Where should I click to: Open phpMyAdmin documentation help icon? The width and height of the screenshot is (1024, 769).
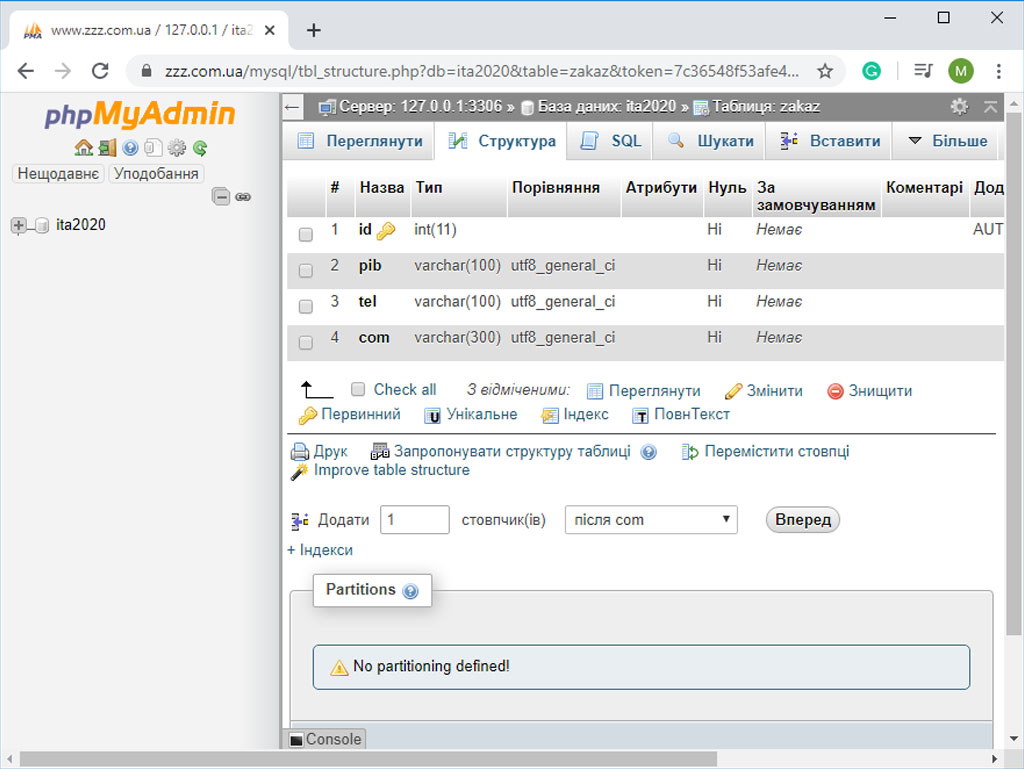tap(131, 148)
